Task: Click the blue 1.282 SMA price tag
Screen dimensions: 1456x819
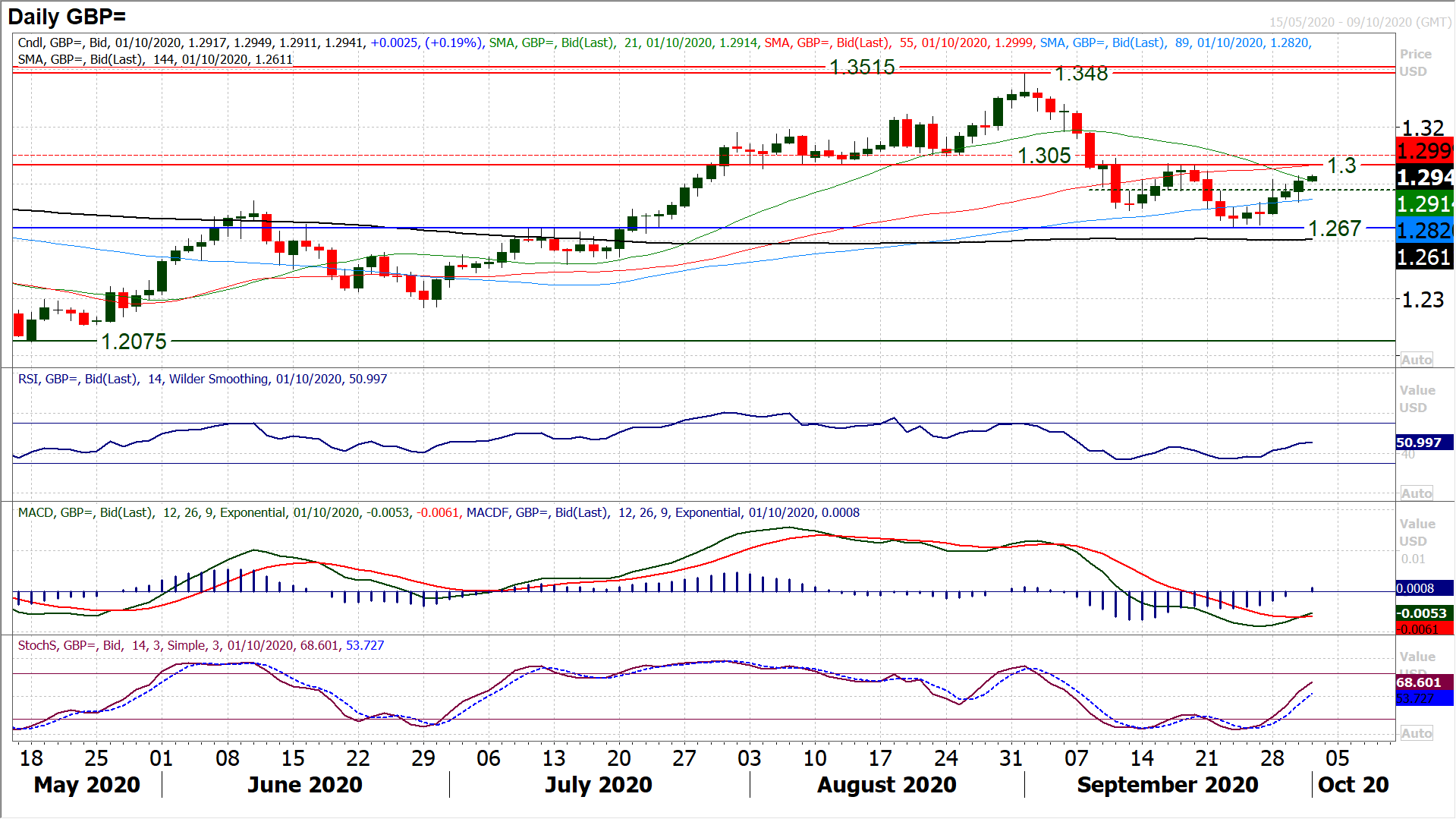Action: (x=1425, y=231)
